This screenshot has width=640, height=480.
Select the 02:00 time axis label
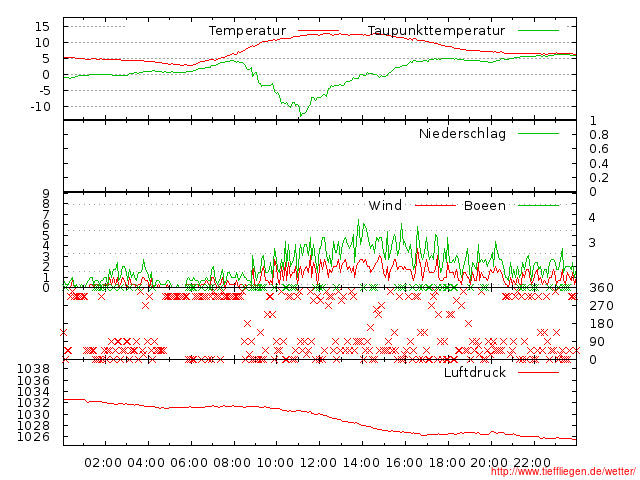tap(103, 463)
